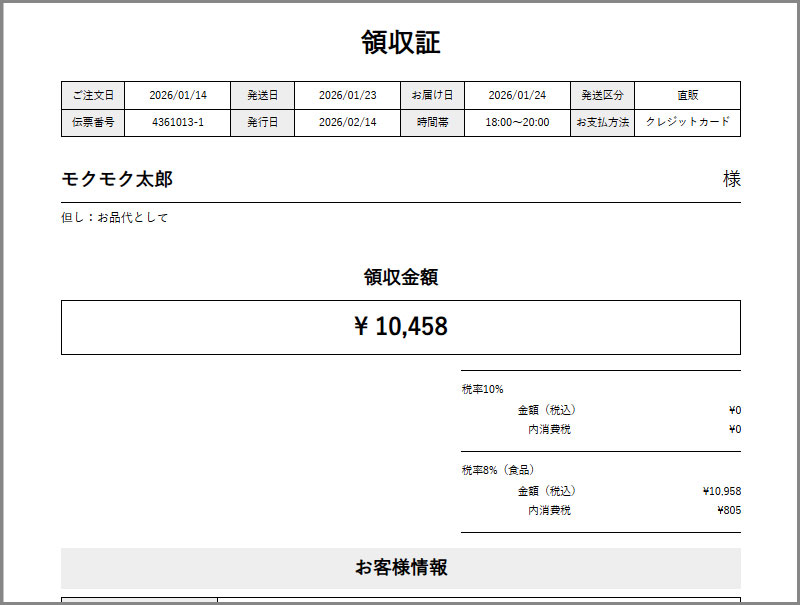Select the ¥10,958 tax-included amount
The width and height of the screenshot is (800, 605).
[x=721, y=491]
